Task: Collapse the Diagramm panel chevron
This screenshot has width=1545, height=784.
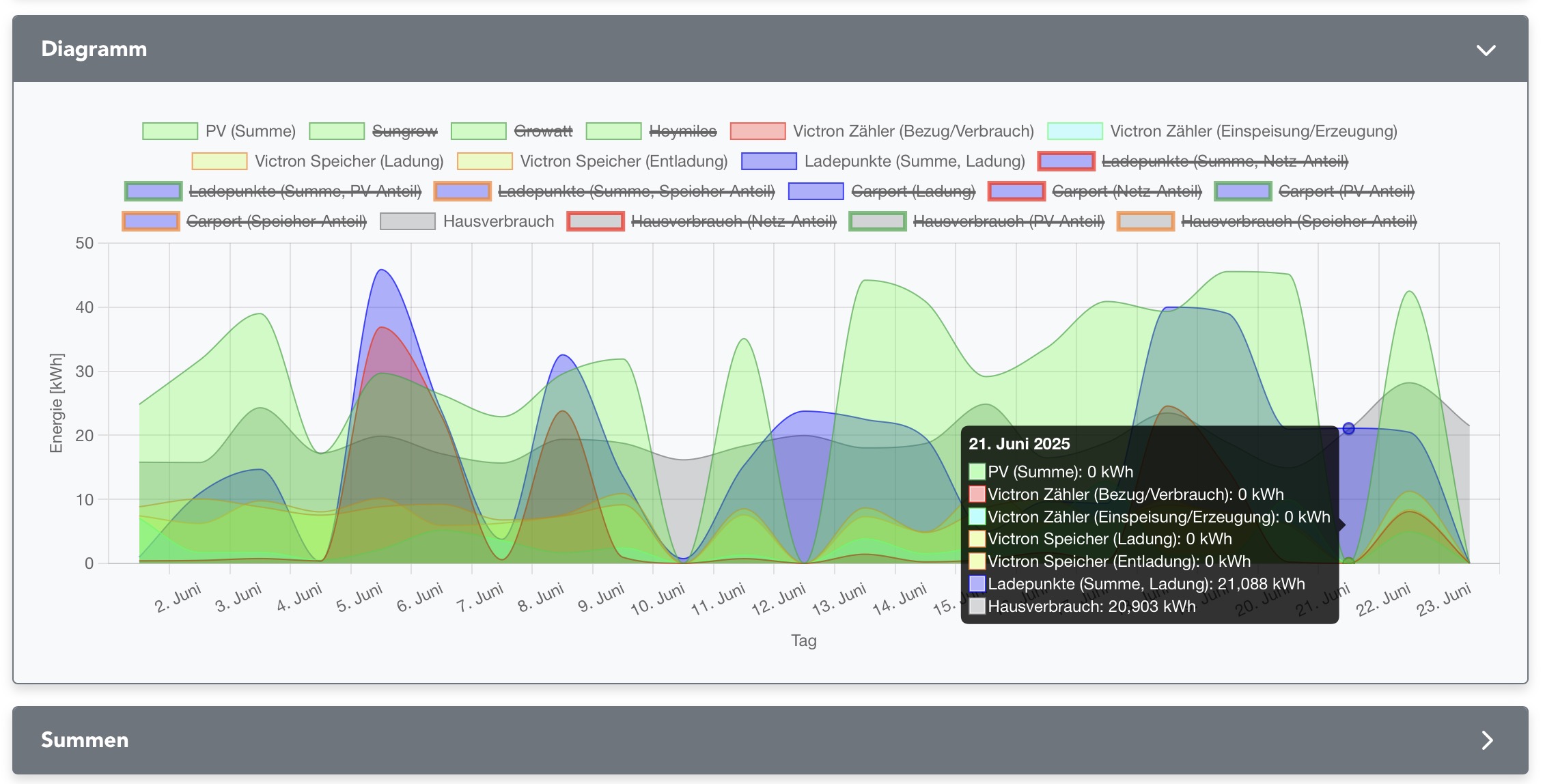Action: [1486, 50]
